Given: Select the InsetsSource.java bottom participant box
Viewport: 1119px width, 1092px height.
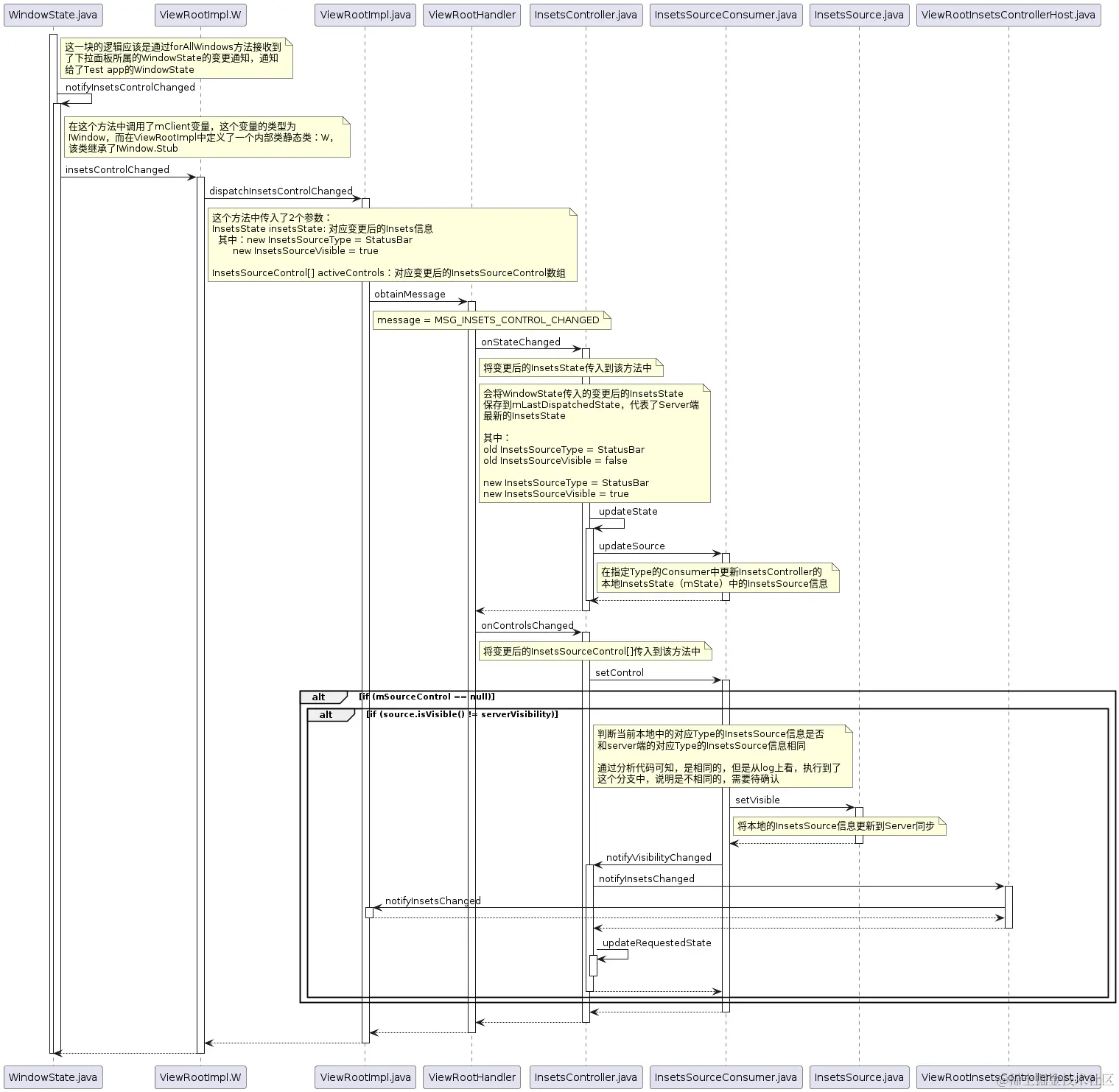Looking at the screenshot, I should tap(858, 1077).
